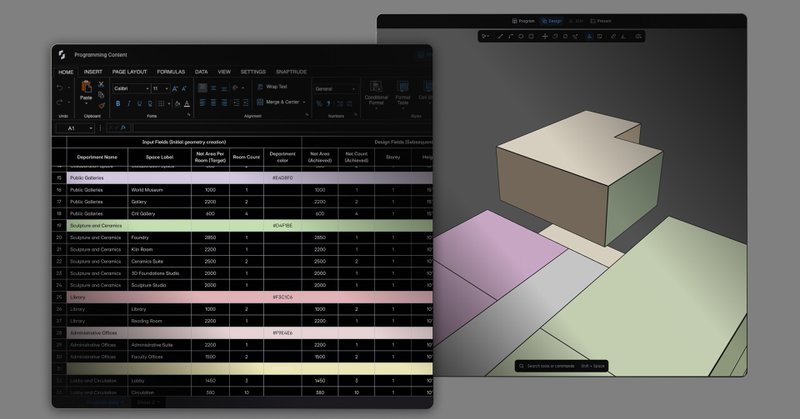Toggle Wrap Text
The image size is (800, 419).
point(272,87)
